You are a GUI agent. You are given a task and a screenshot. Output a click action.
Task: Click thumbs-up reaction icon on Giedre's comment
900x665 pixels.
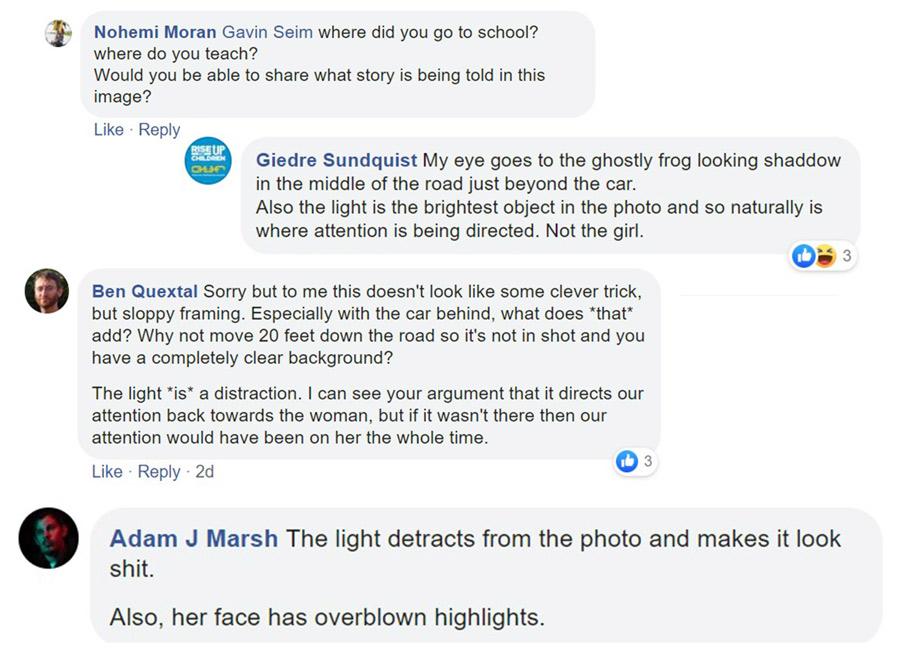point(803,256)
